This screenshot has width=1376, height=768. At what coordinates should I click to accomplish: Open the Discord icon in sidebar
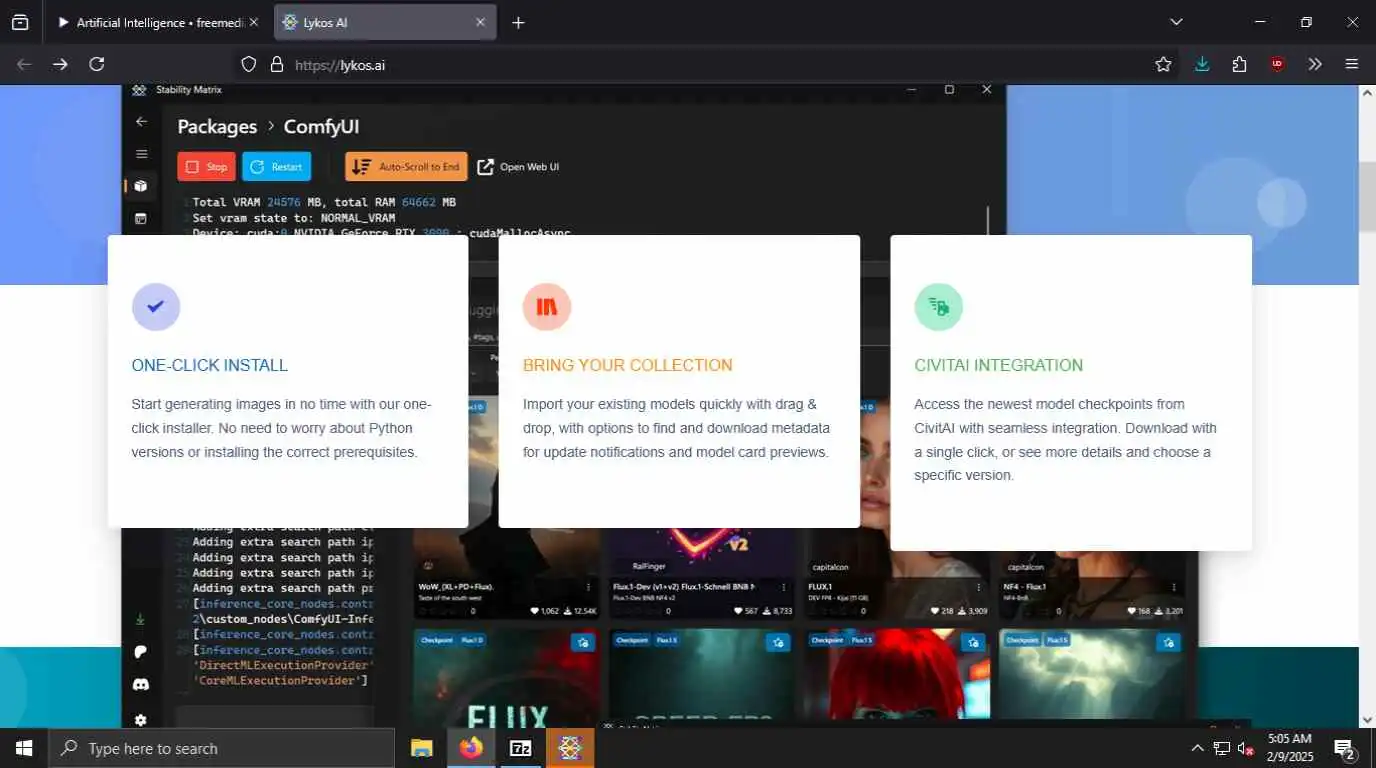click(140, 685)
